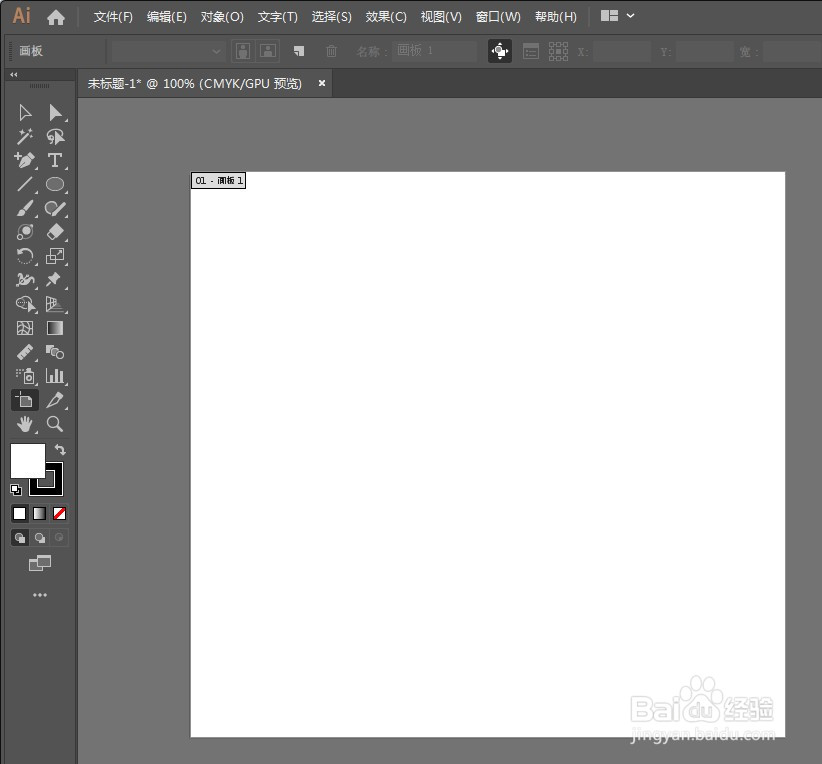
Task: Set drawing mode to Draw Behind
Action: point(40,537)
